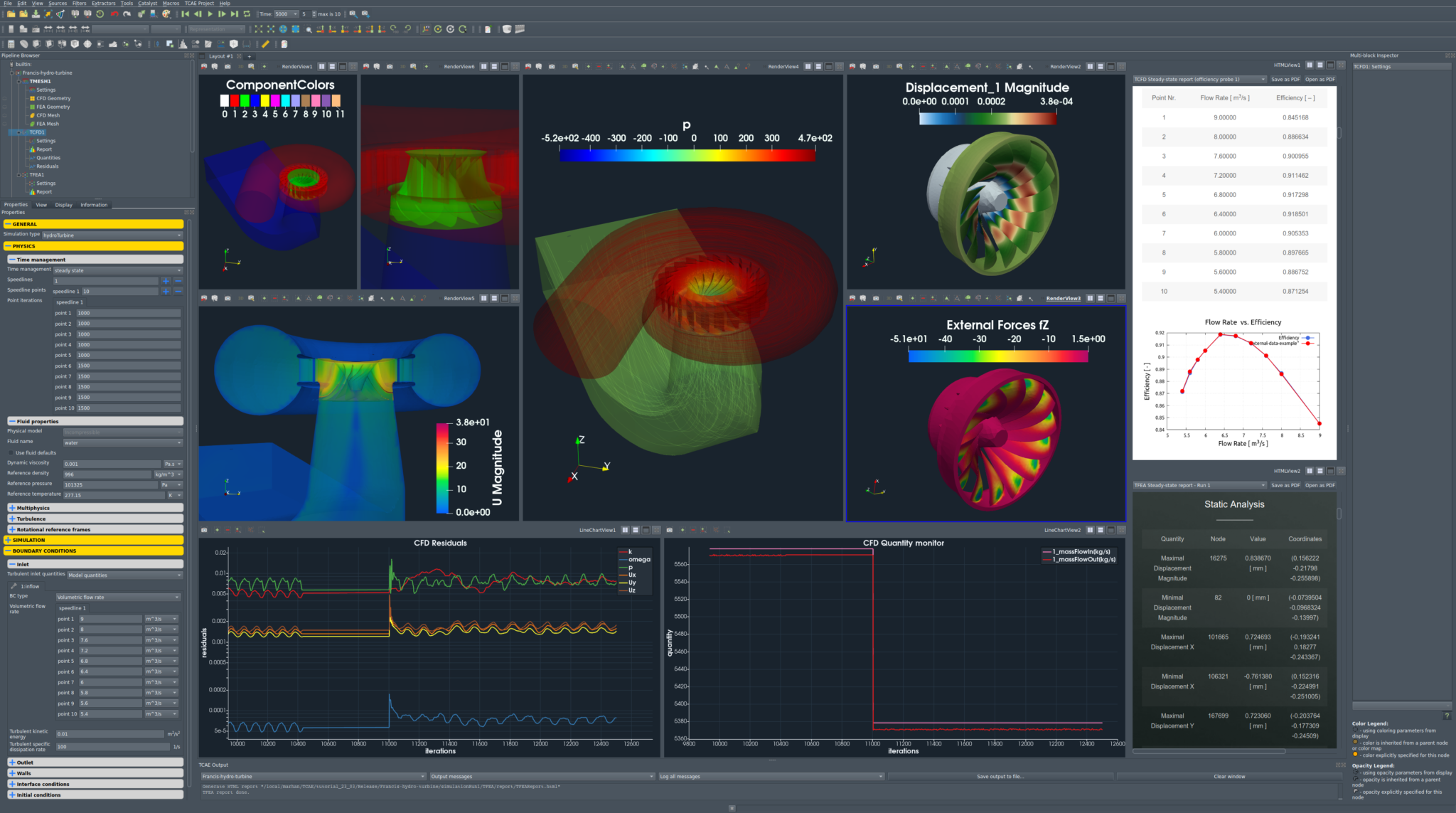Viewport: 1456px width, 813px height.
Task: Click the Play animation button
Action: (x=210, y=14)
